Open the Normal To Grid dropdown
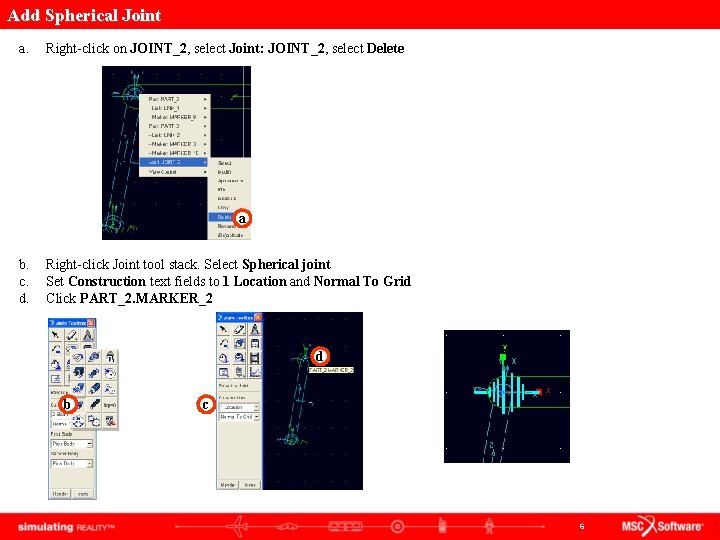The width and height of the screenshot is (720, 540). point(239,416)
